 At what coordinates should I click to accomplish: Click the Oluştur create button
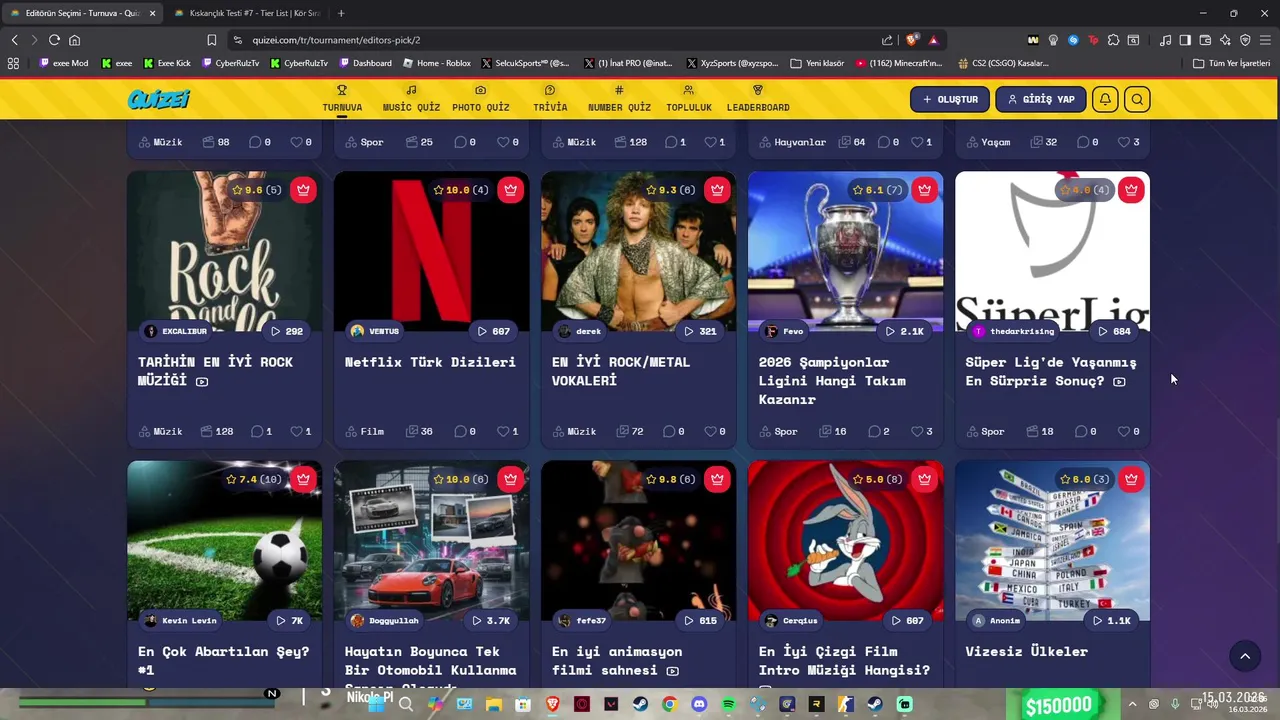[950, 99]
